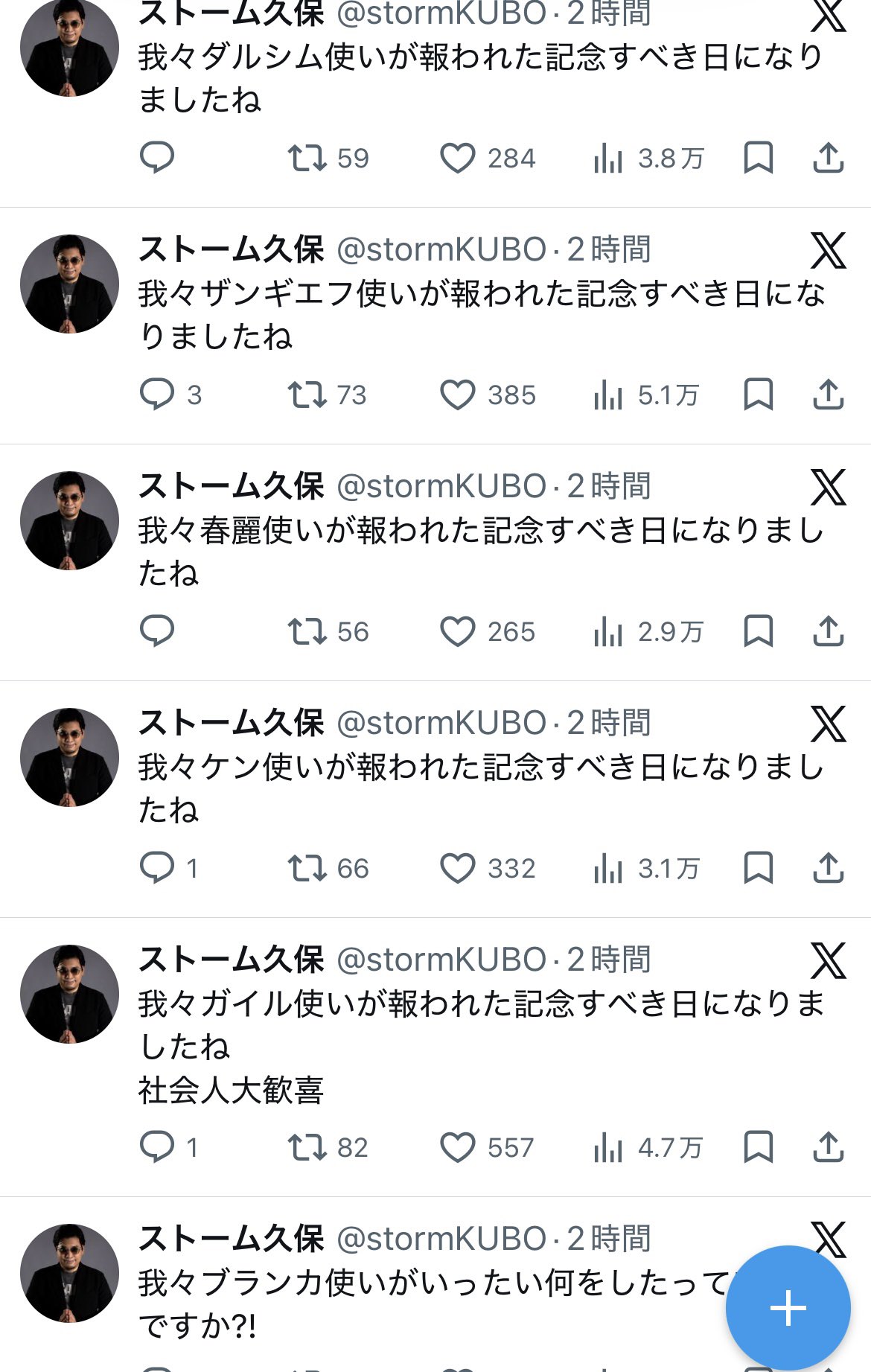Open @stormKUBO handle on the 春麗使い tweet
The image size is (871, 1372).
pyautogui.click(x=441, y=487)
